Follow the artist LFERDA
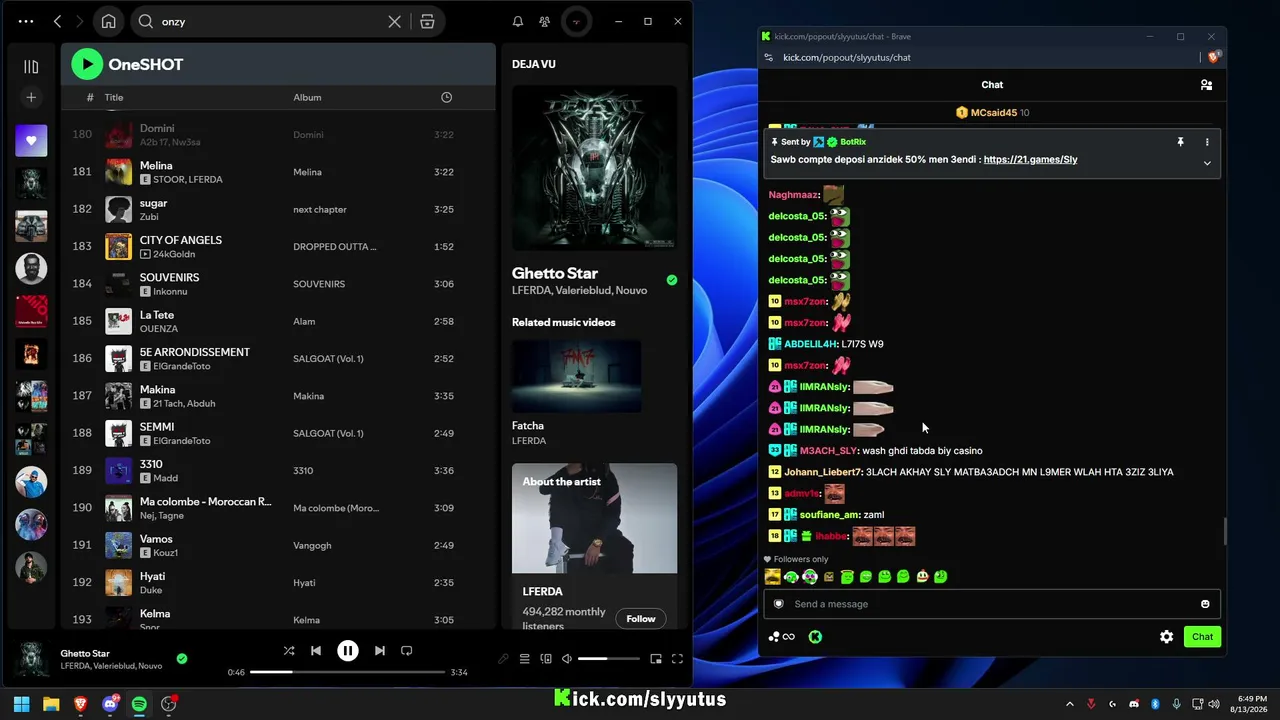Screen dimensions: 1280x720 [641, 619]
